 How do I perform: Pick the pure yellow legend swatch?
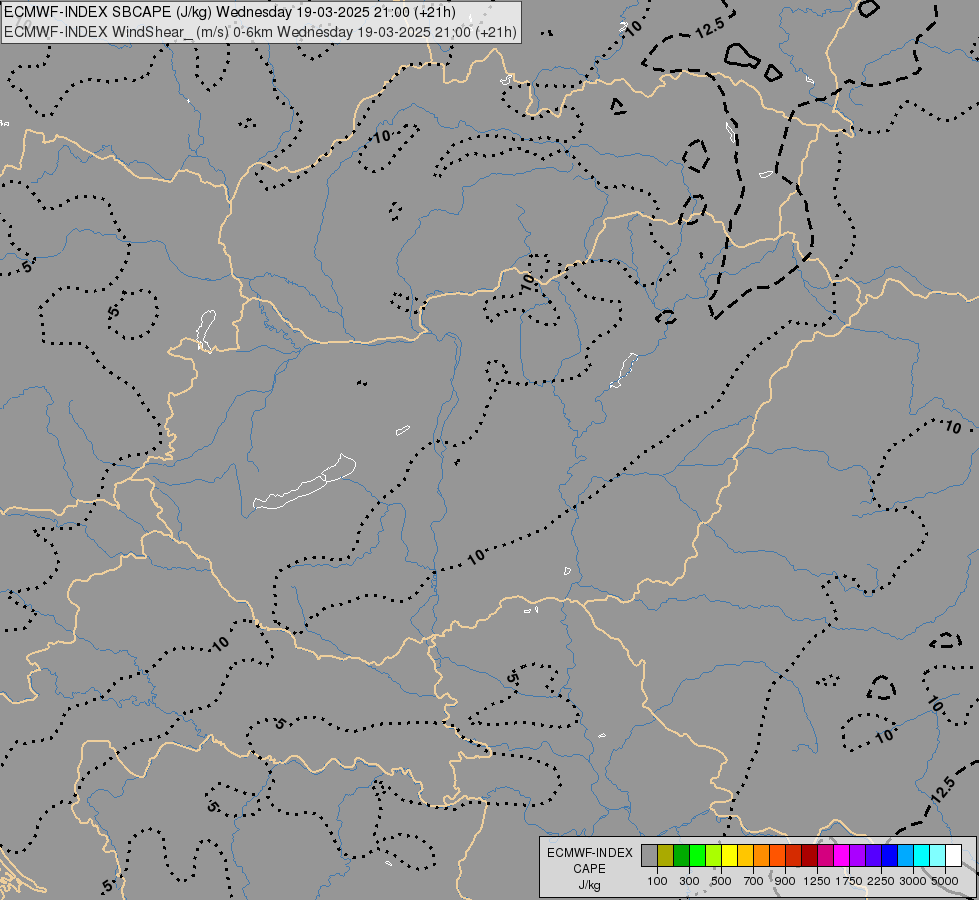(x=729, y=855)
